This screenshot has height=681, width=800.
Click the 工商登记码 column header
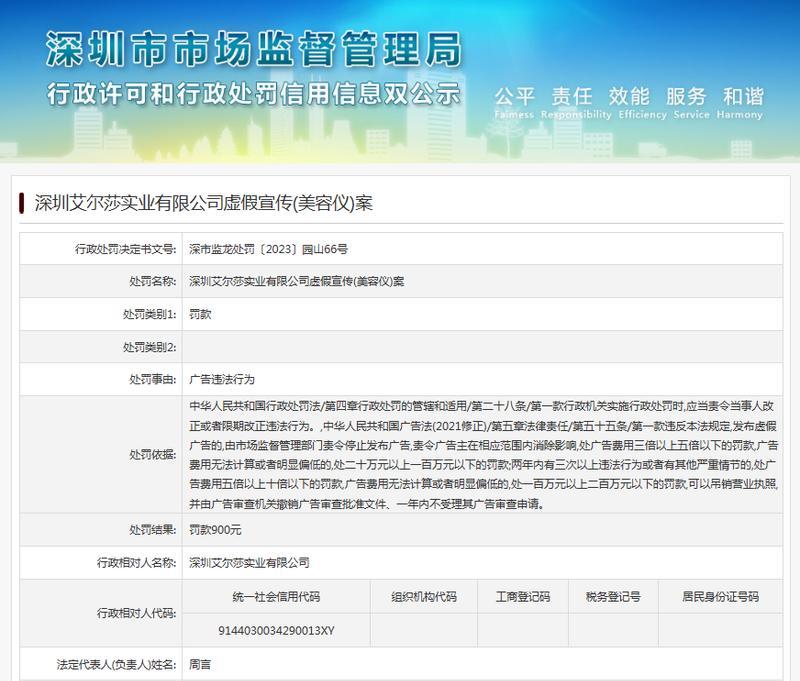(x=522, y=596)
